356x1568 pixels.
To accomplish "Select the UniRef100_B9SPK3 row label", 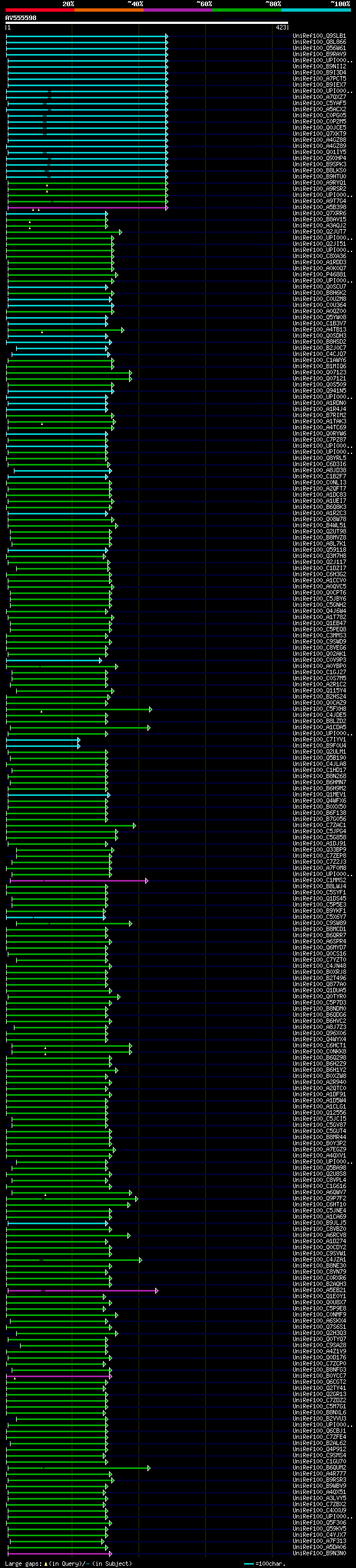I will (x=319, y=164).
